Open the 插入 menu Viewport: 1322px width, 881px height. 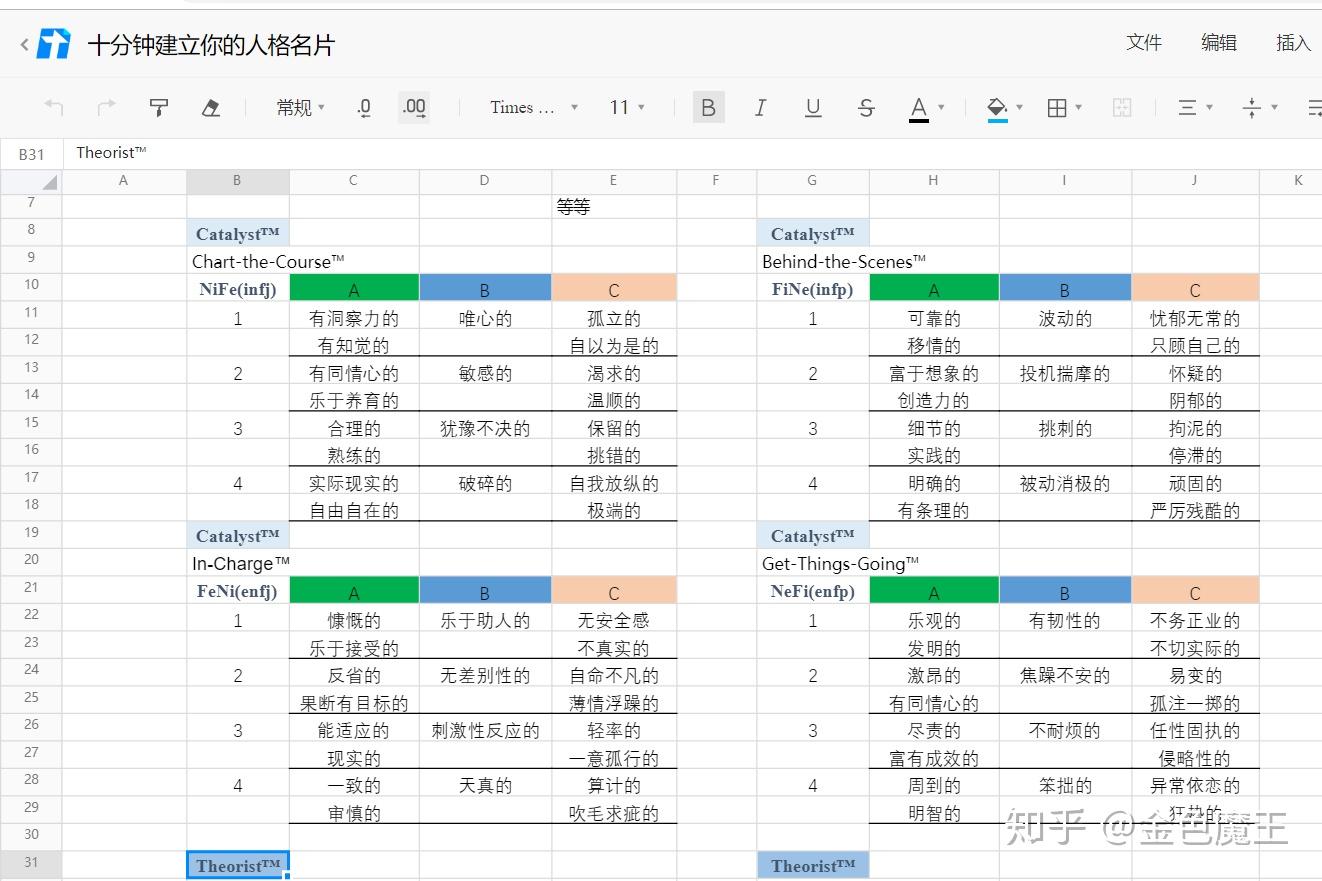pos(1294,43)
